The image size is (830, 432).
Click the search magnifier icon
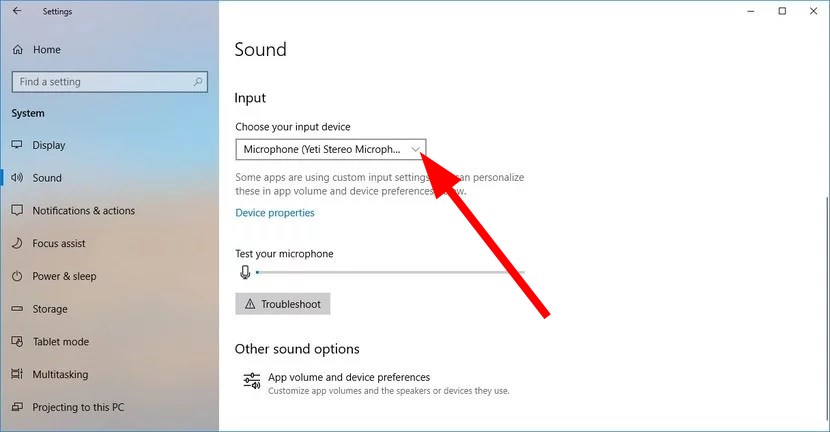(199, 82)
